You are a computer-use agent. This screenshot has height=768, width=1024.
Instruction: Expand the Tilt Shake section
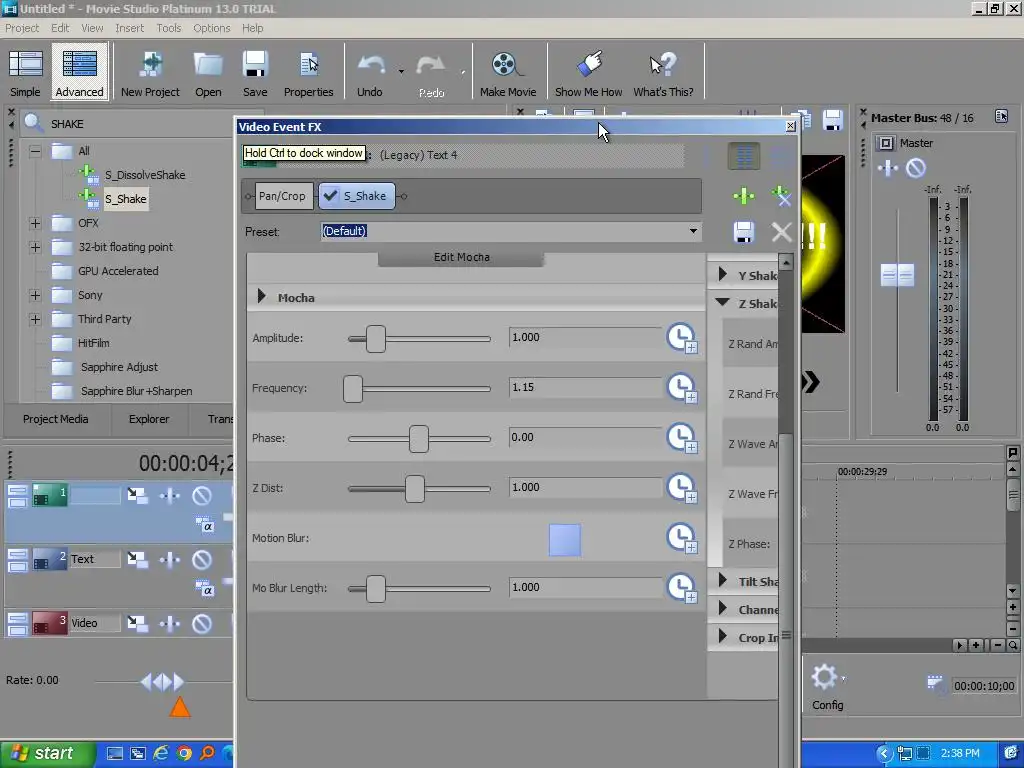pyautogui.click(x=722, y=581)
